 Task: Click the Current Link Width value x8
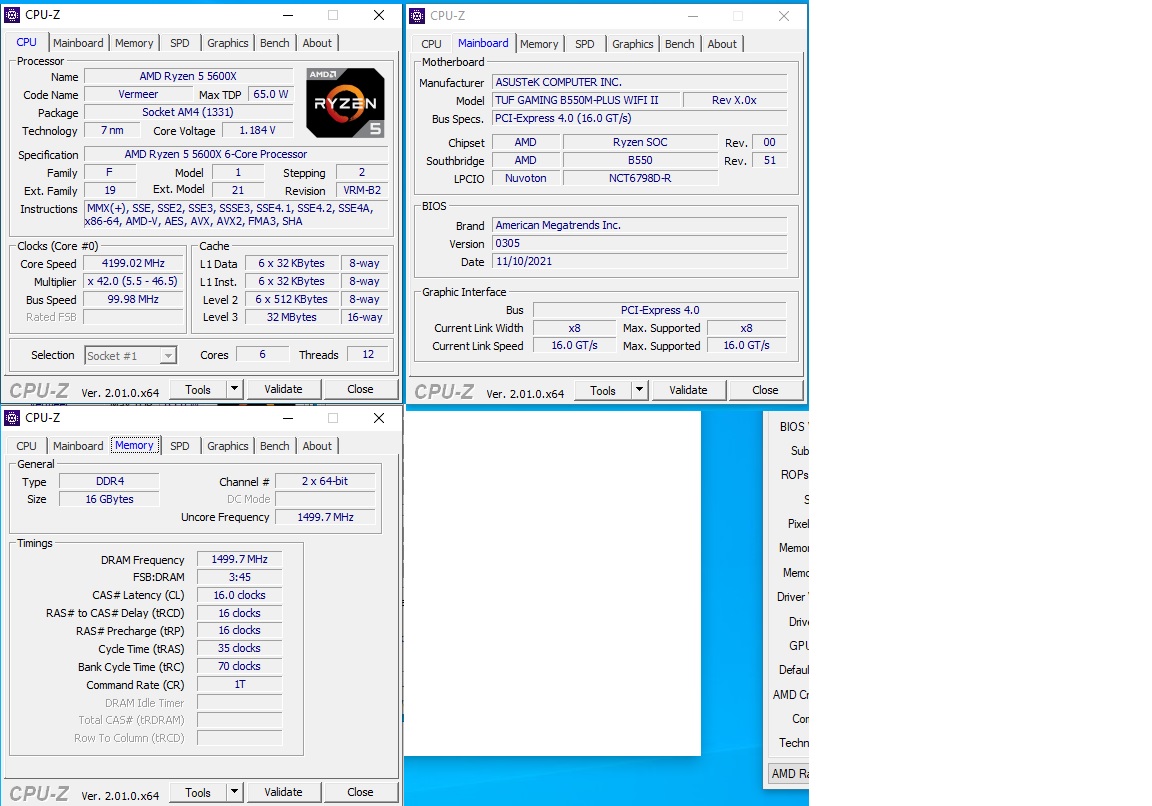coord(575,328)
